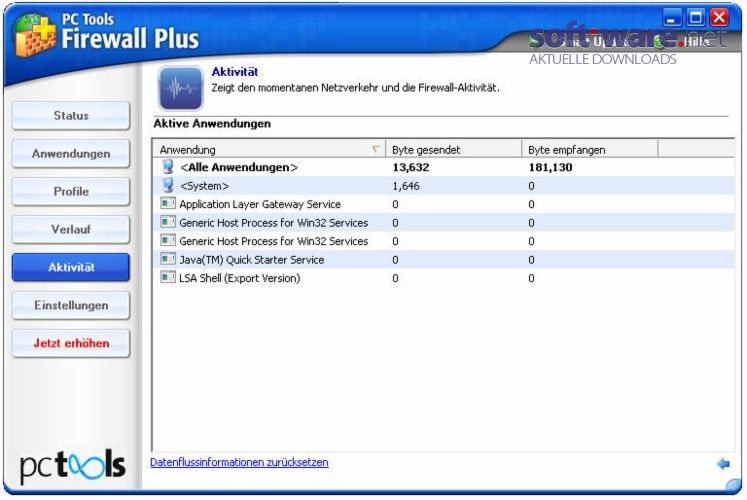The width and height of the screenshot is (747, 500).
Task: Select the <Alle Anwendungen> row
Action: coord(443,167)
